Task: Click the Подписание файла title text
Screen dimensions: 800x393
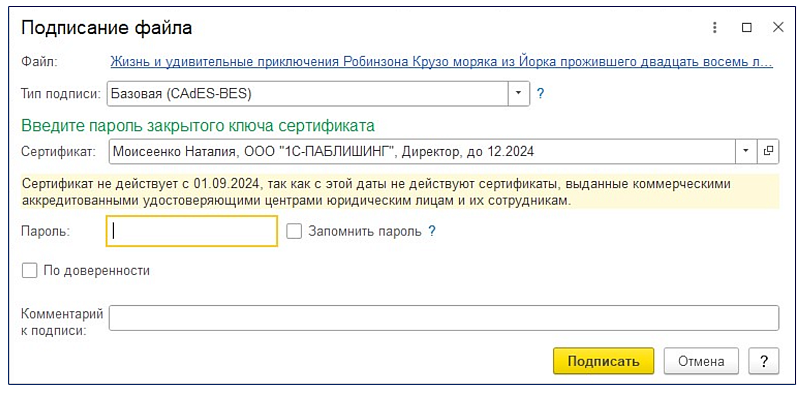Action: point(107,28)
